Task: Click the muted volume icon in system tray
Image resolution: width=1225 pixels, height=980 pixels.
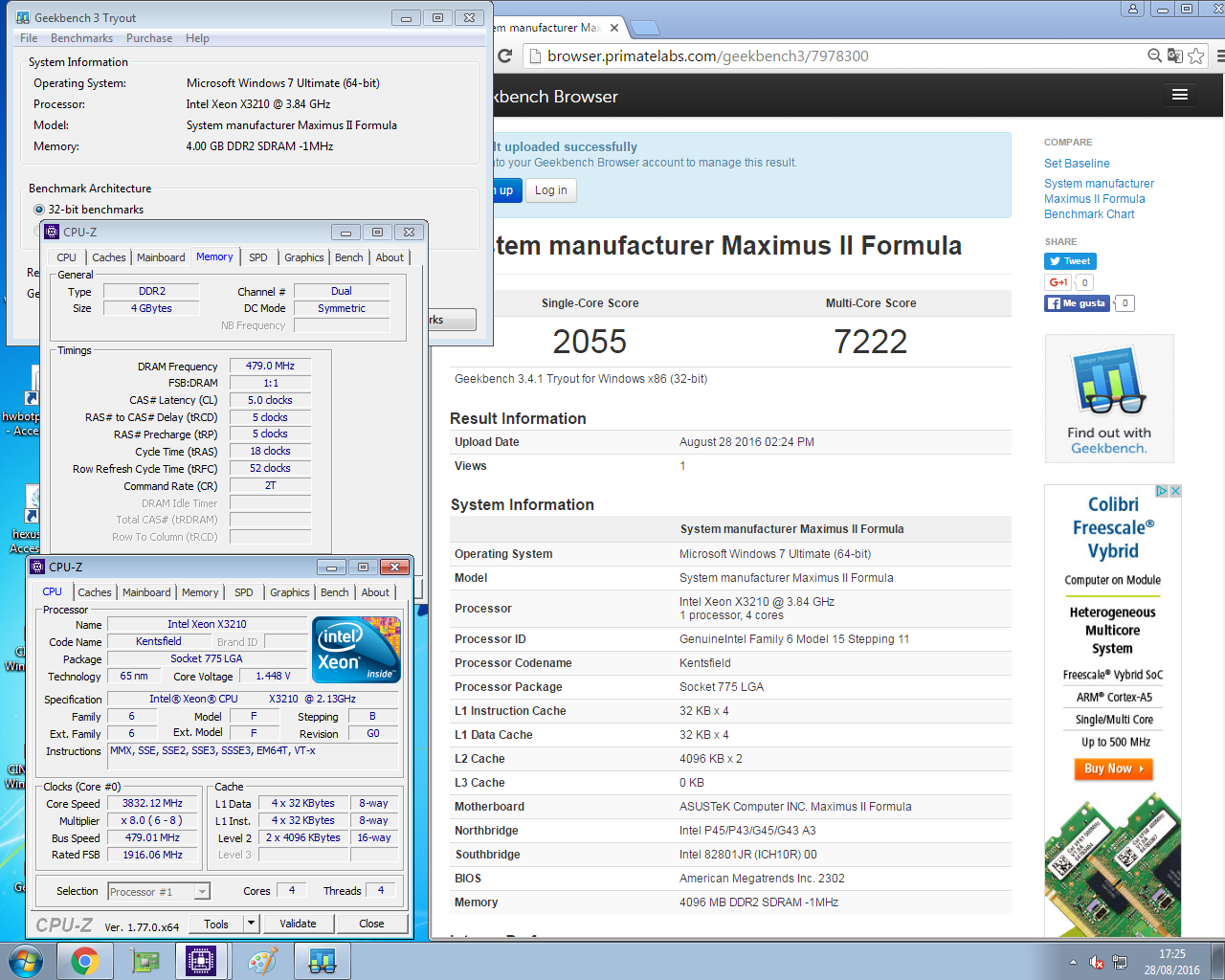Action: tap(1097, 962)
